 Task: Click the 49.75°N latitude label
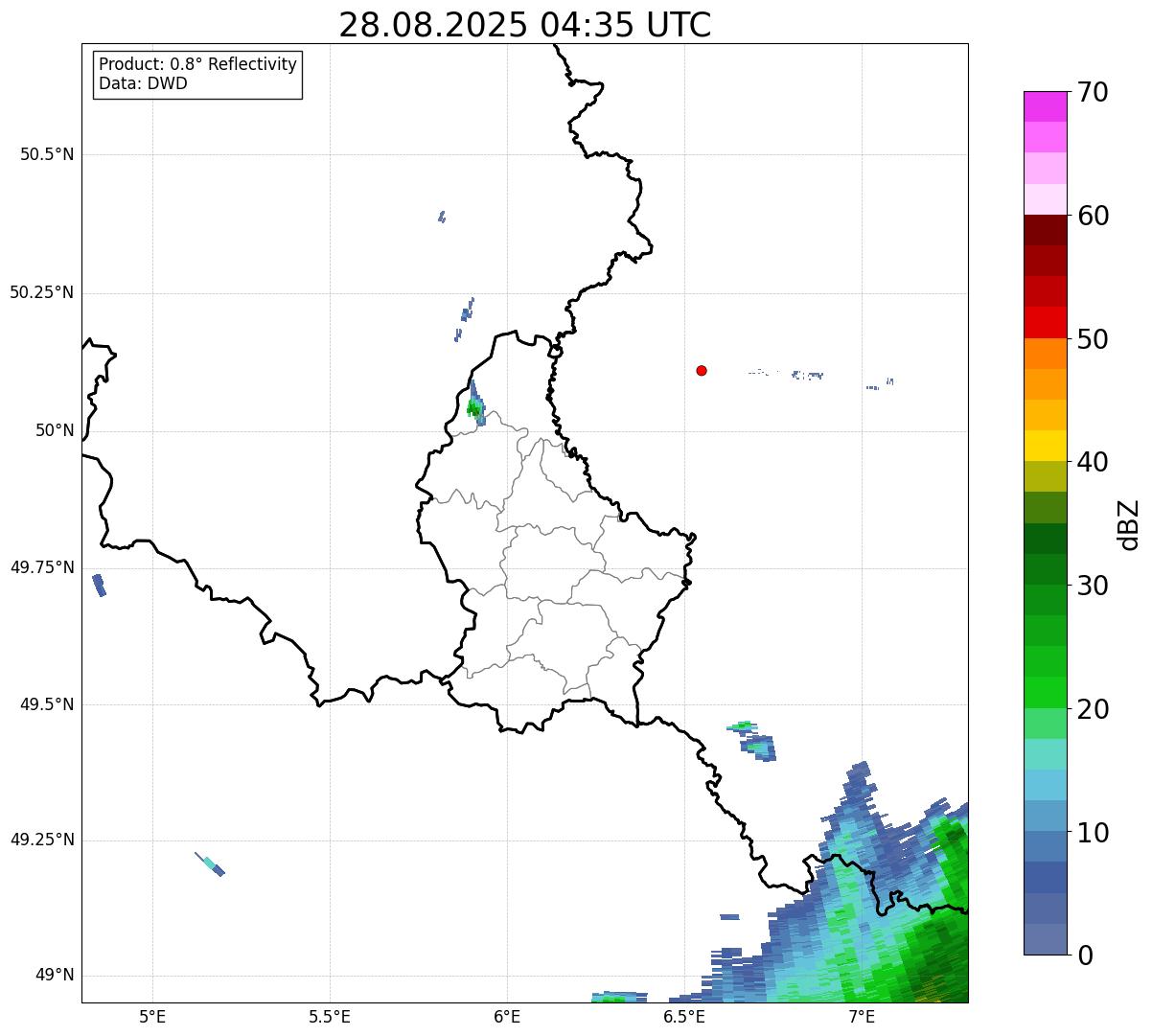[x=42, y=567]
